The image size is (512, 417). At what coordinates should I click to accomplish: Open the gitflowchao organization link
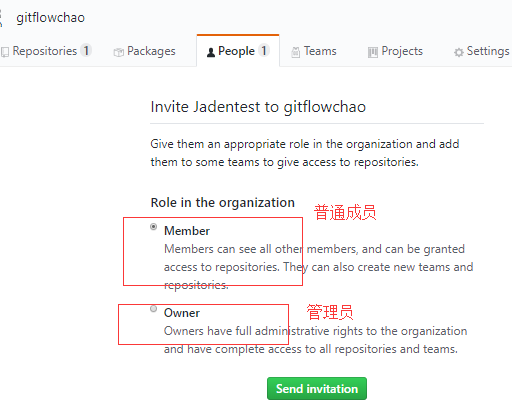coord(51,18)
